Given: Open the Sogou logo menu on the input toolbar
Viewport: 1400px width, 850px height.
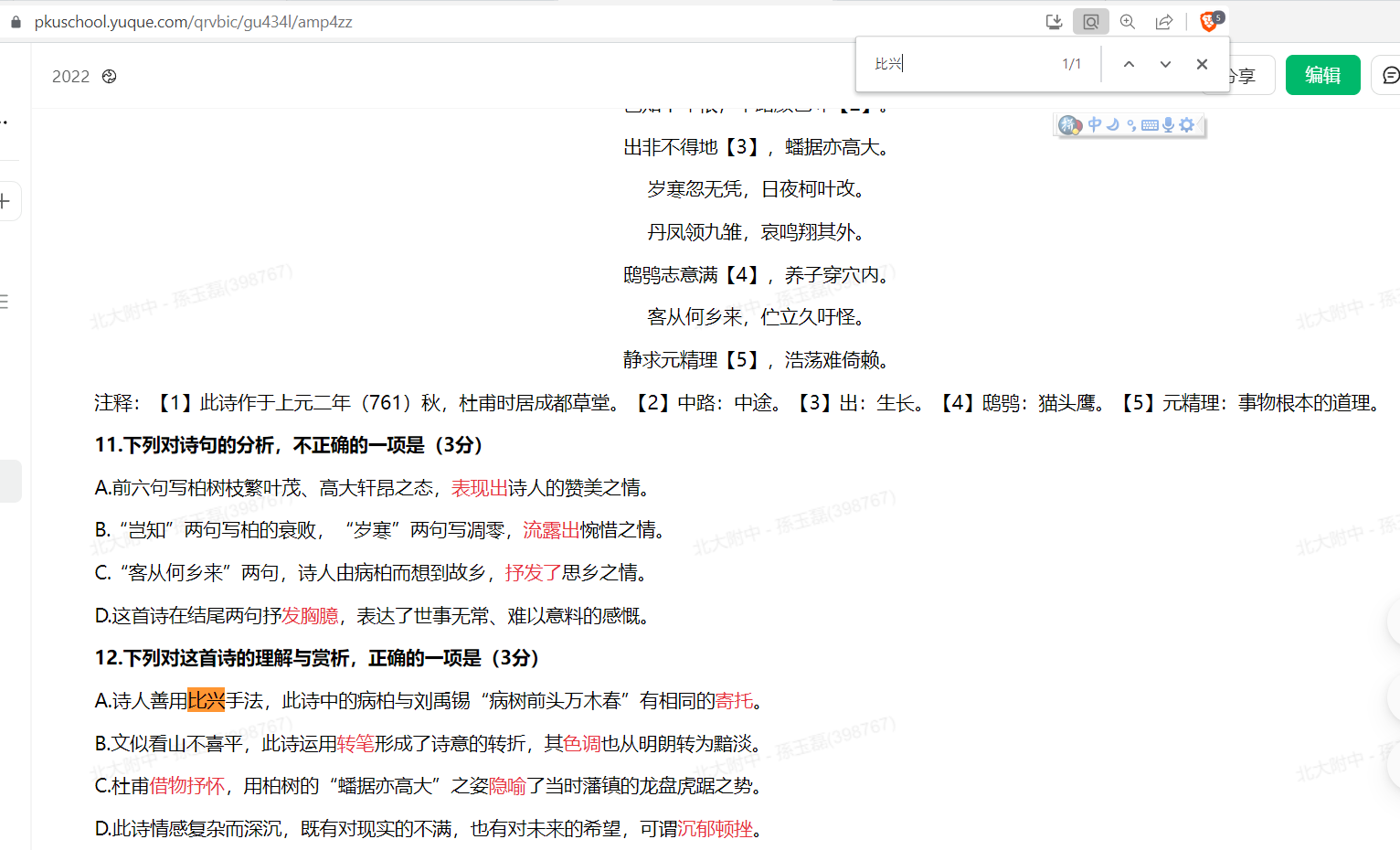Looking at the screenshot, I should click(1070, 125).
